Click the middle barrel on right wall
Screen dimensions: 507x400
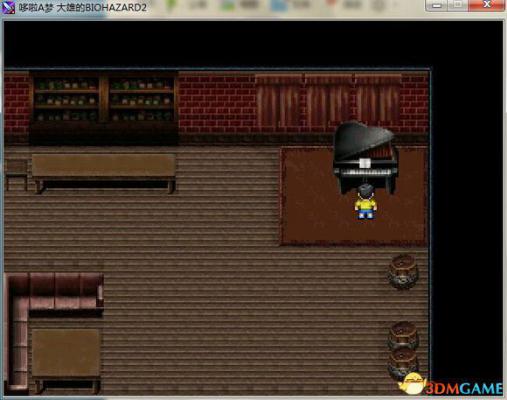pyautogui.click(x=403, y=335)
